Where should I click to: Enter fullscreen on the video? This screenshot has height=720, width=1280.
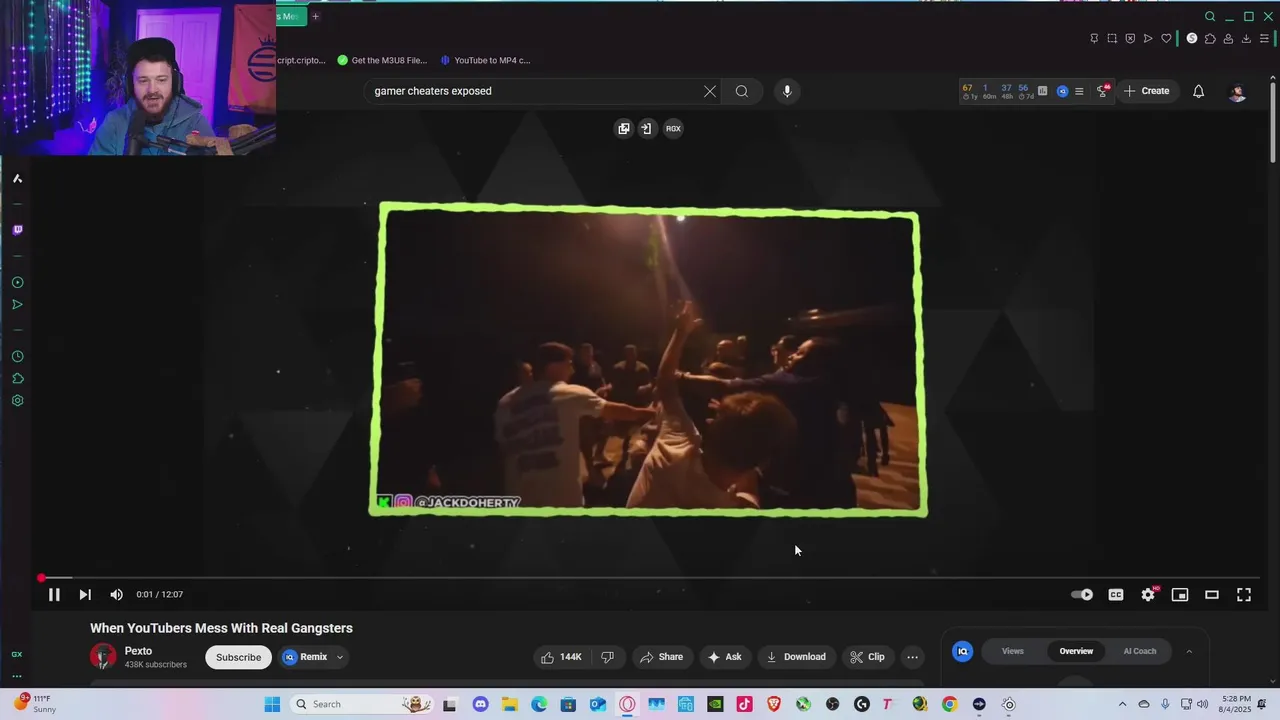click(1244, 595)
